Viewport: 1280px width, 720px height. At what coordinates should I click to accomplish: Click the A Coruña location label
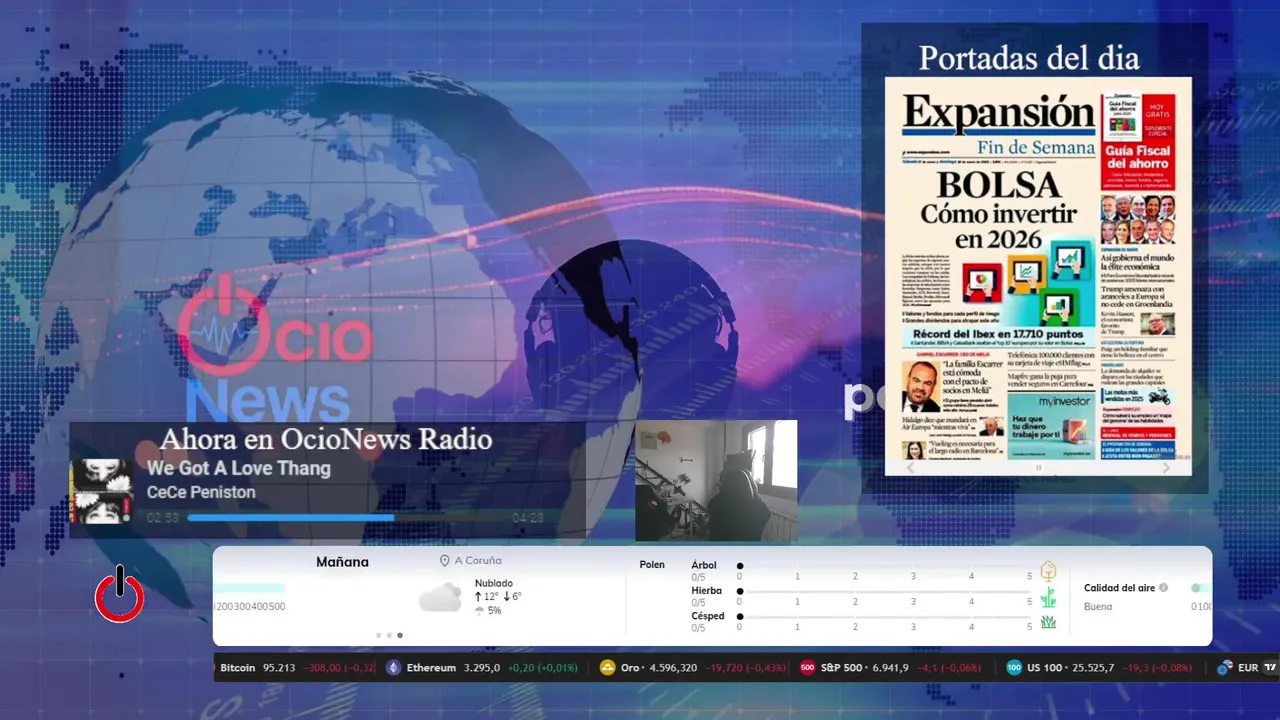tap(478, 561)
